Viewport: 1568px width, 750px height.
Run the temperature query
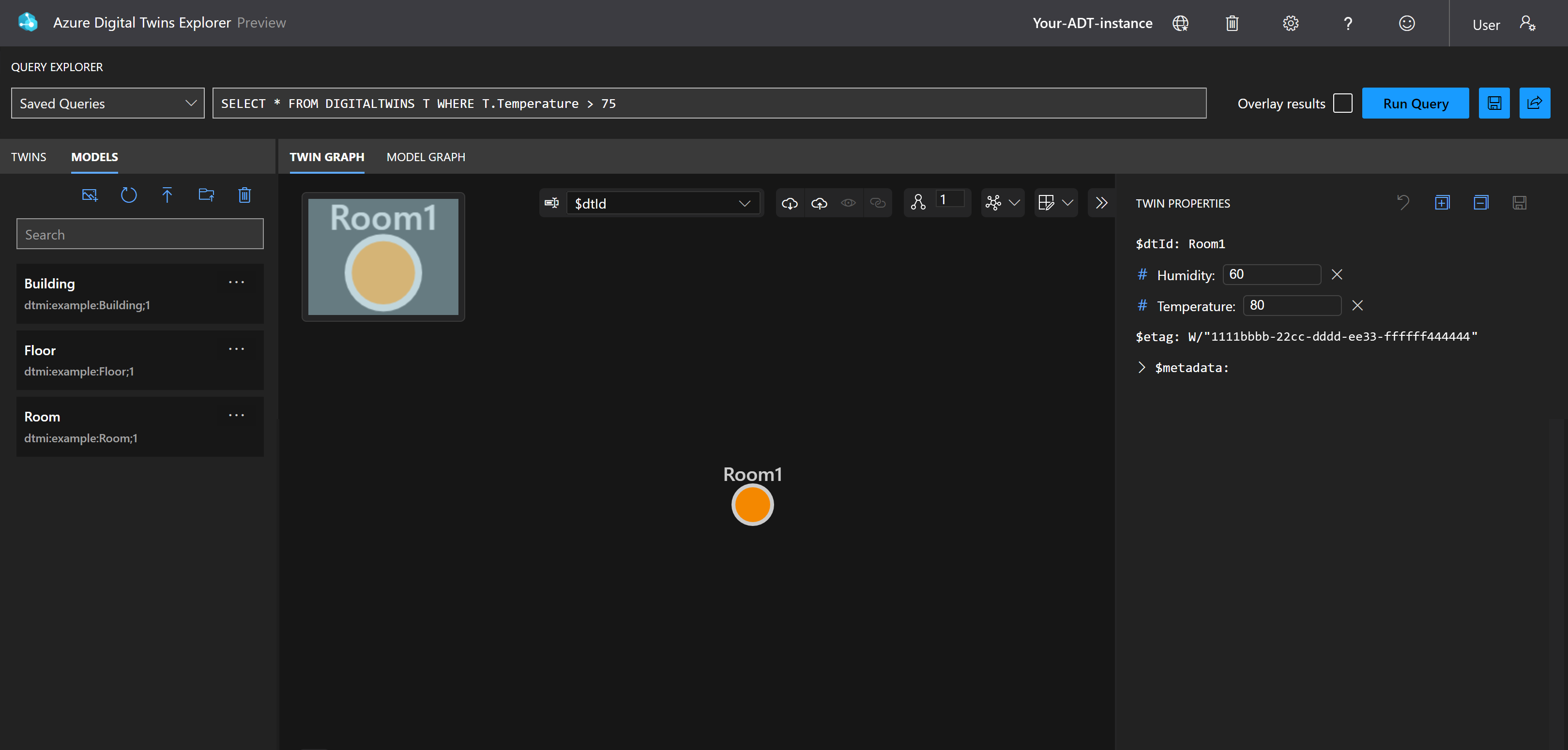1415,103
